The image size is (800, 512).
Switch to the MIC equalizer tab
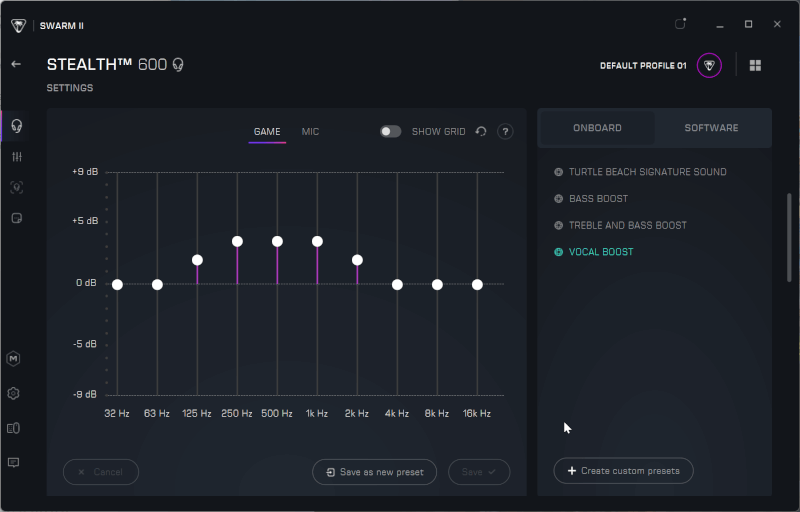[310, 132]
